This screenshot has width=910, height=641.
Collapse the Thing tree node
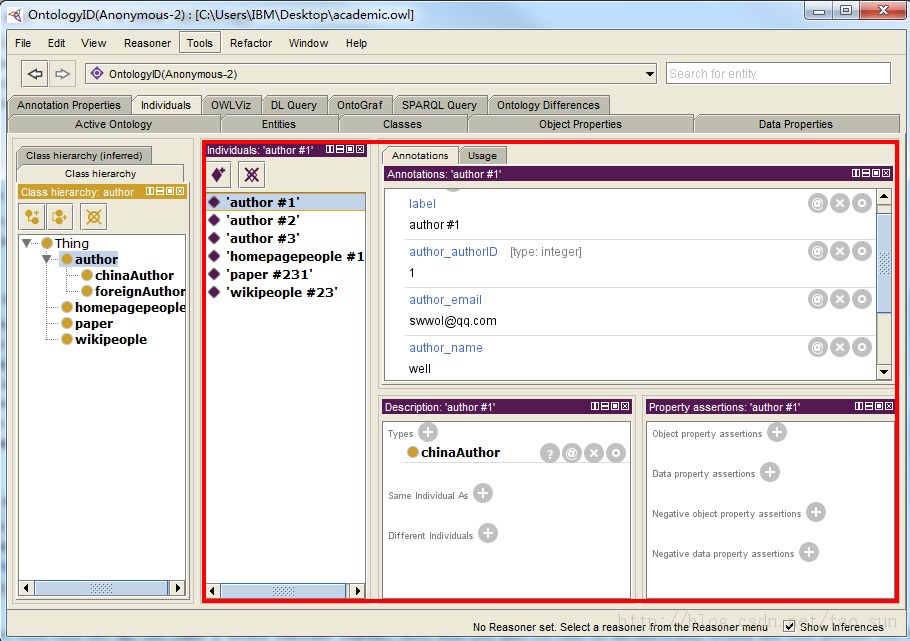coord(27,243)
